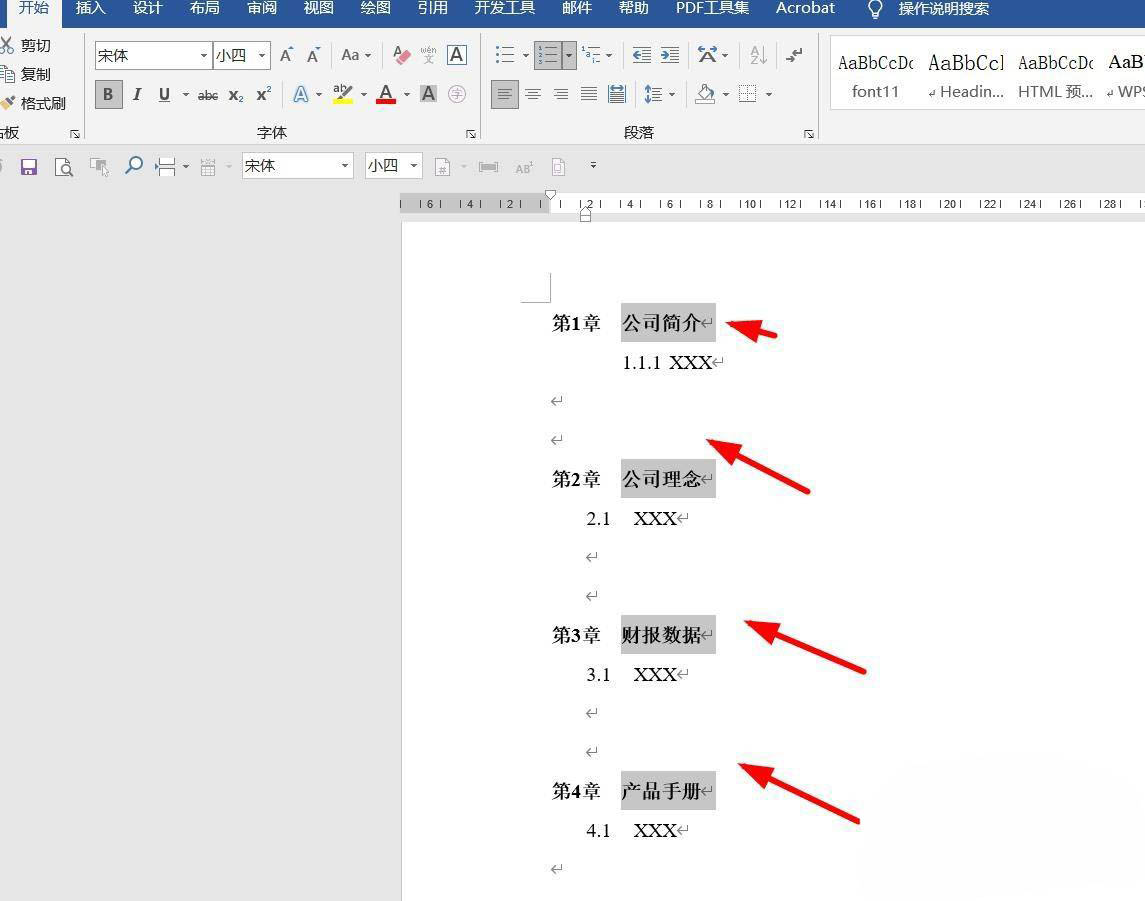
Task: Click enclose characters icon
Action: click(456, 94)
